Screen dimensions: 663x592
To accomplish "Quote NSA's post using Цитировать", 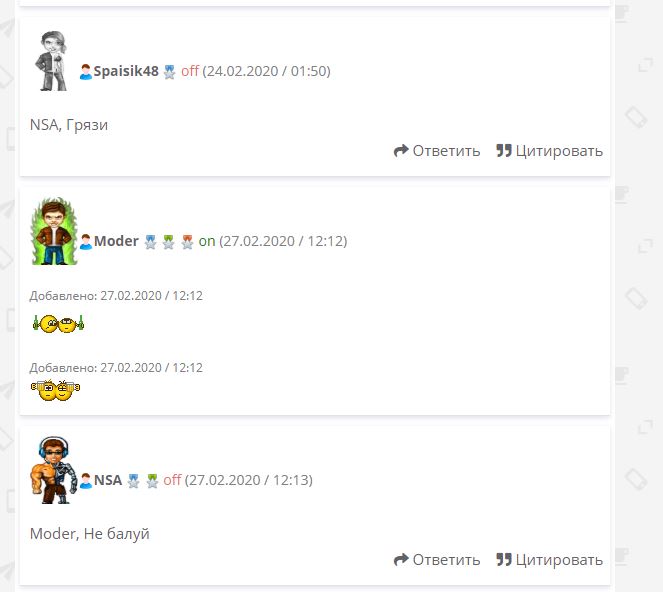I will pyautogui.click(x=549, y=559).
